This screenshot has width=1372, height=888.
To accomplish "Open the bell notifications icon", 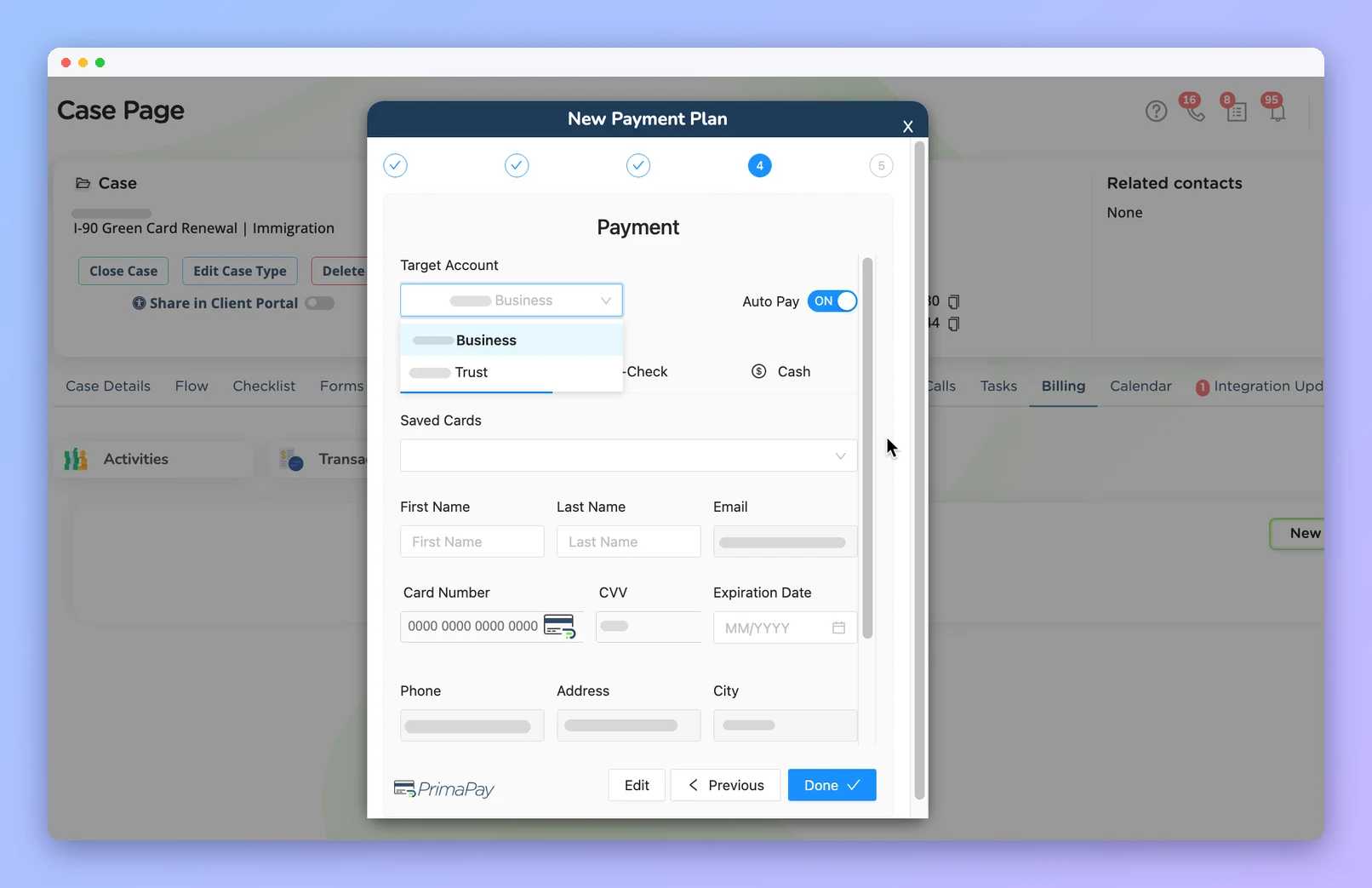I will [x=1277, y=112].
